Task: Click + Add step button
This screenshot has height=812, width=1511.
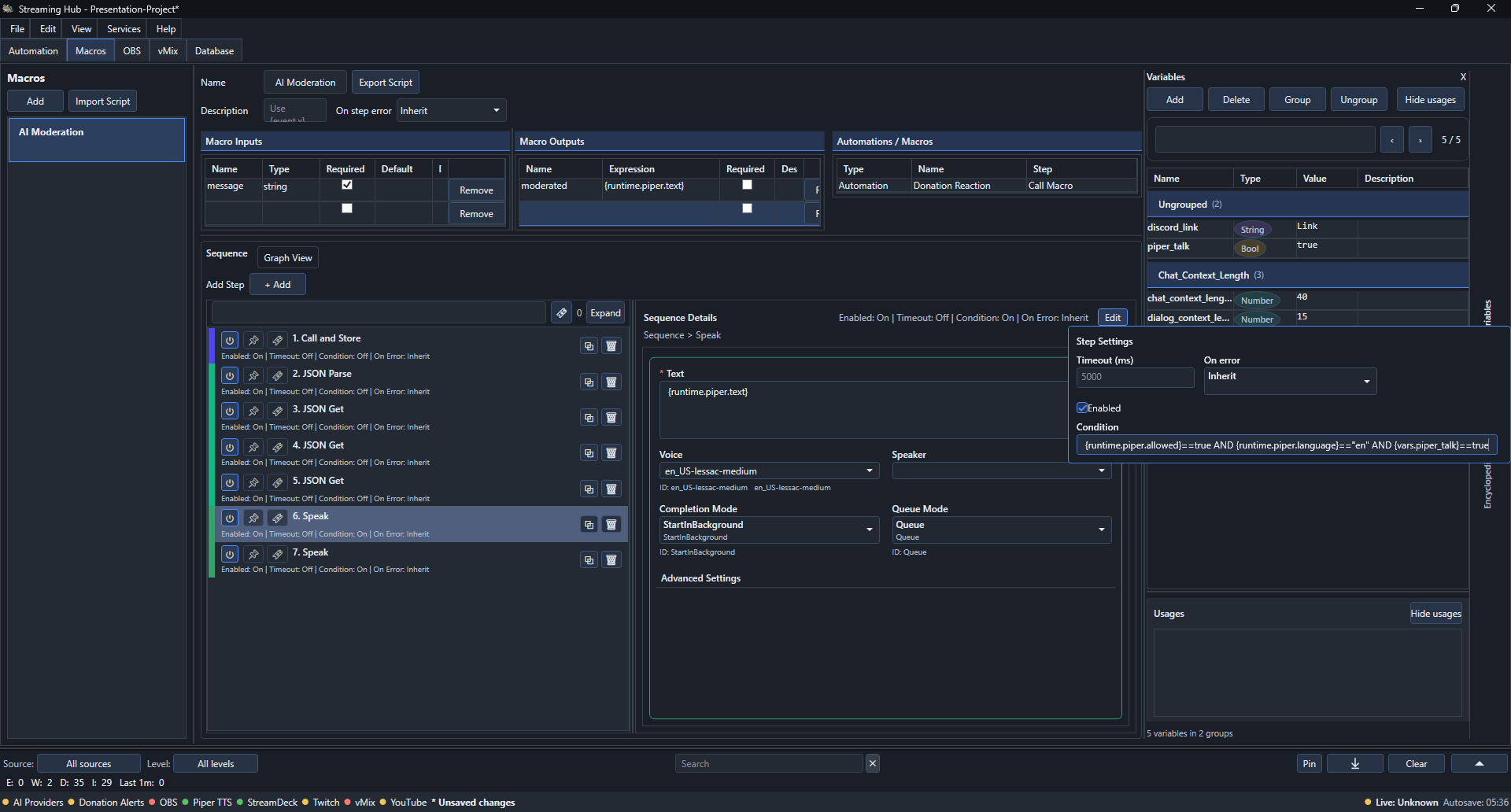Action: [x=278, y=285]
